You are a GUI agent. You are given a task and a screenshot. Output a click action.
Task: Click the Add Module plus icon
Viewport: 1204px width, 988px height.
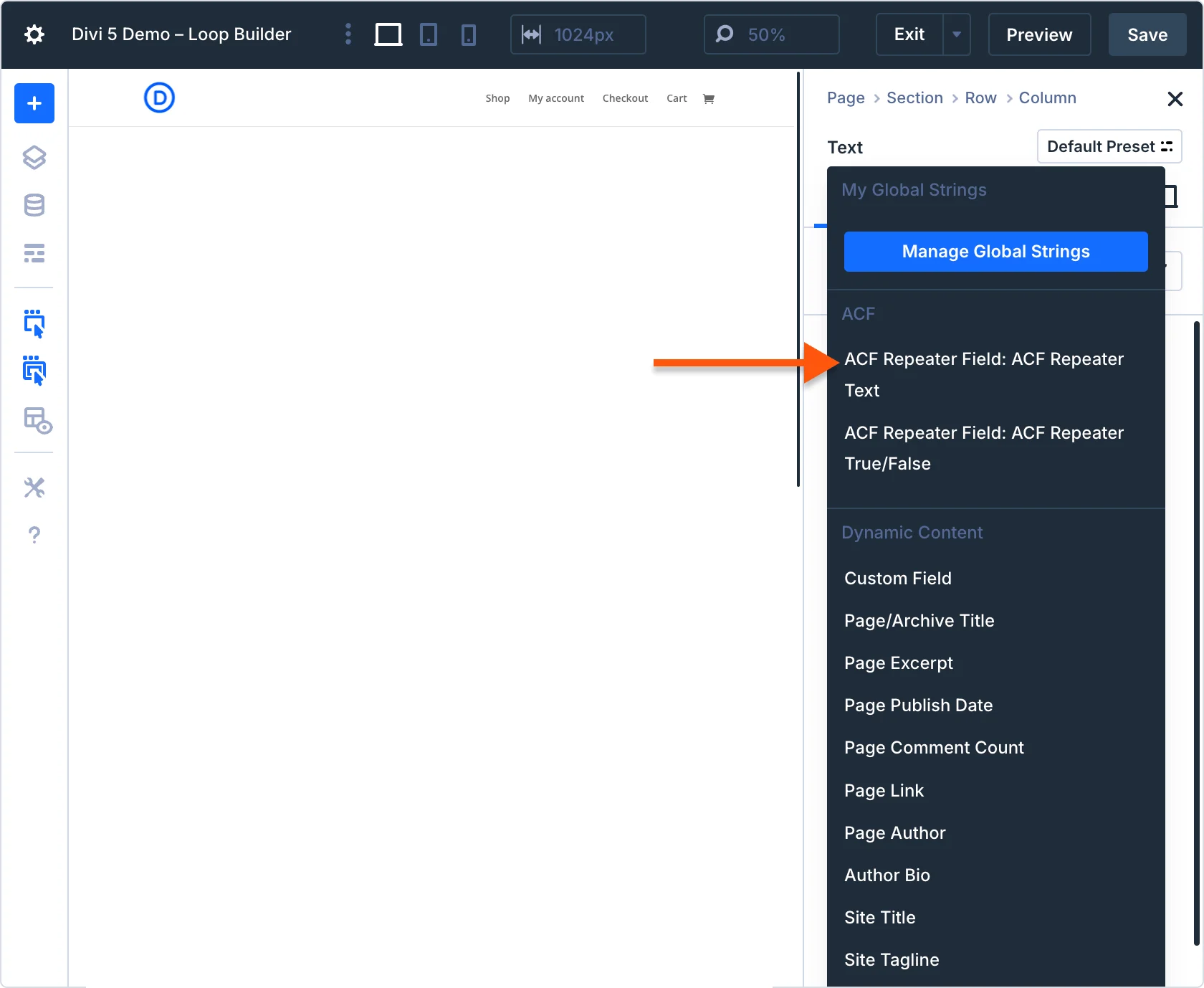34,103
